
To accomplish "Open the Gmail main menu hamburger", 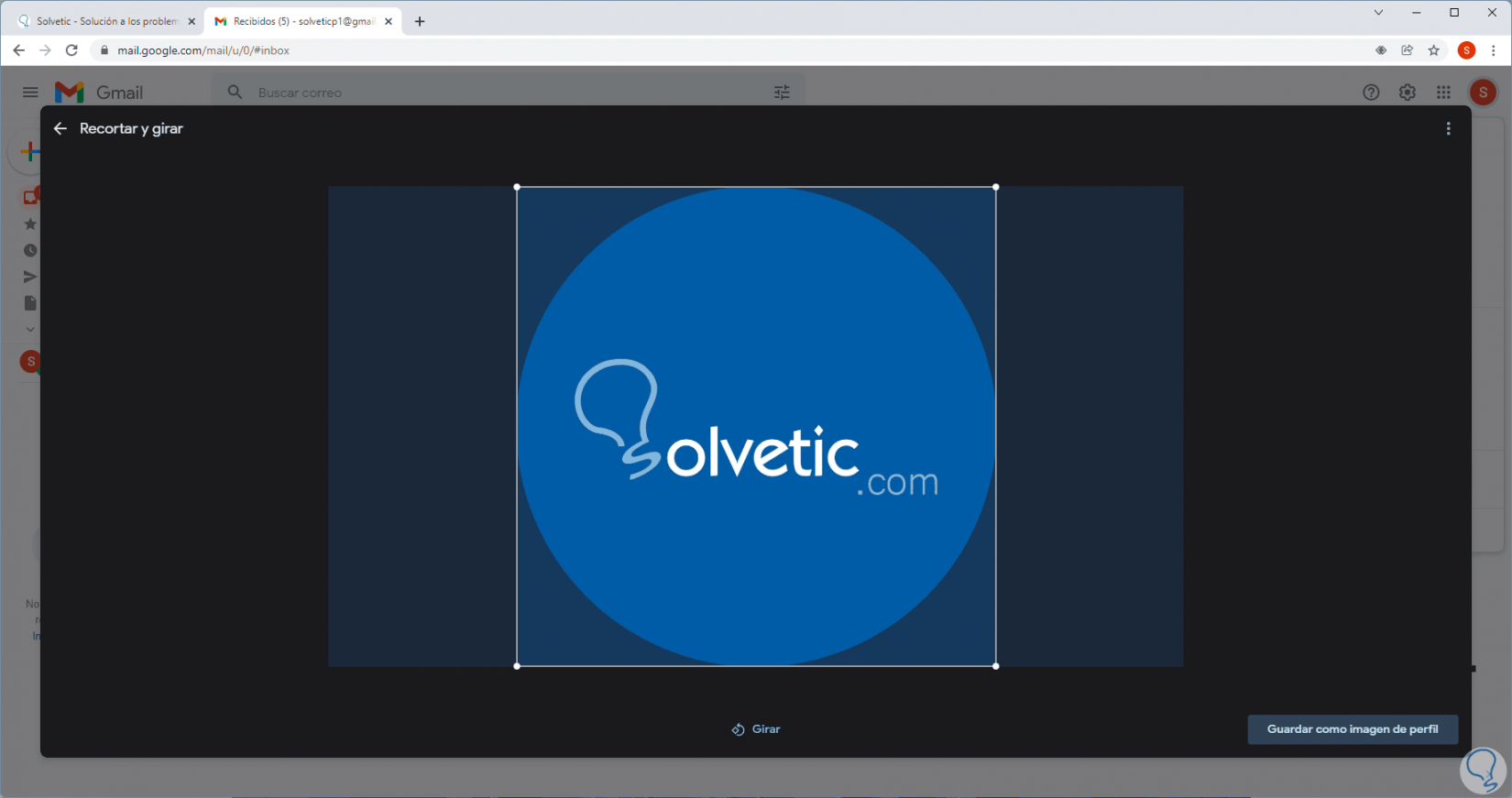I will click(30, 93).
